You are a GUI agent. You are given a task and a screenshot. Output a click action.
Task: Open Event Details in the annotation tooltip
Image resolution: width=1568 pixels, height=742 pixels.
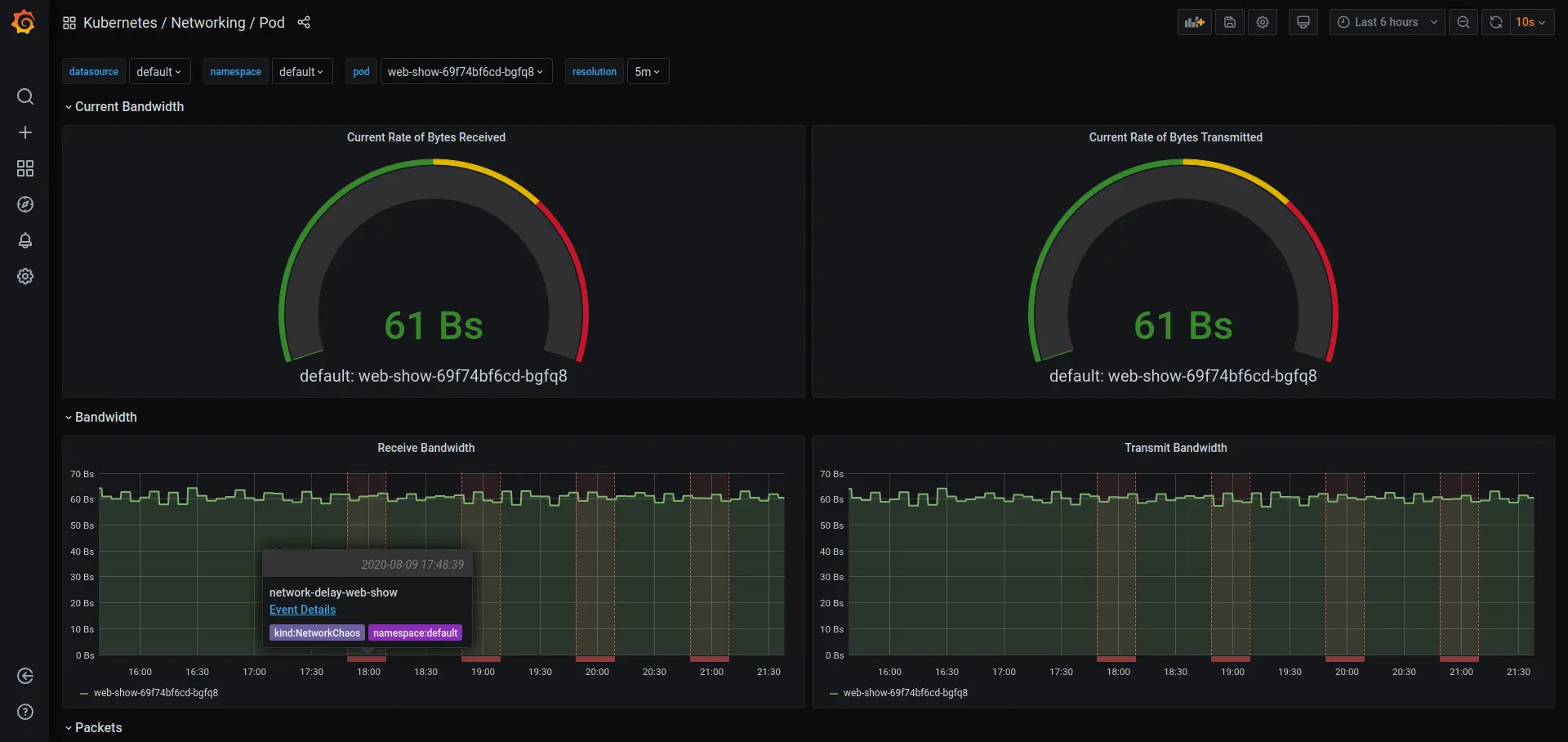302,610
